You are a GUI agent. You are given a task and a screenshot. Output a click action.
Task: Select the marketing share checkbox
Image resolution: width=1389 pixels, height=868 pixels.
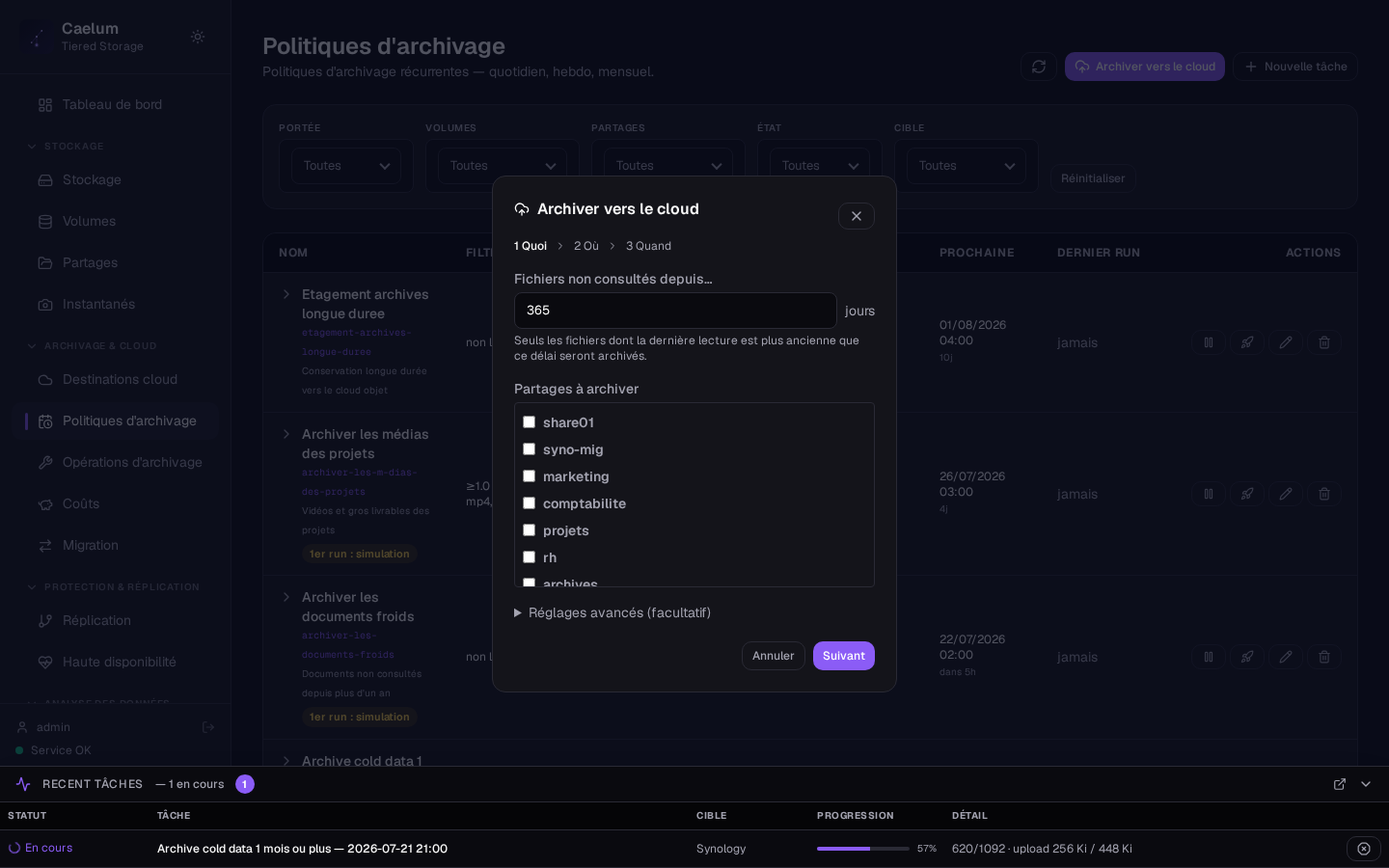point(529,476)
